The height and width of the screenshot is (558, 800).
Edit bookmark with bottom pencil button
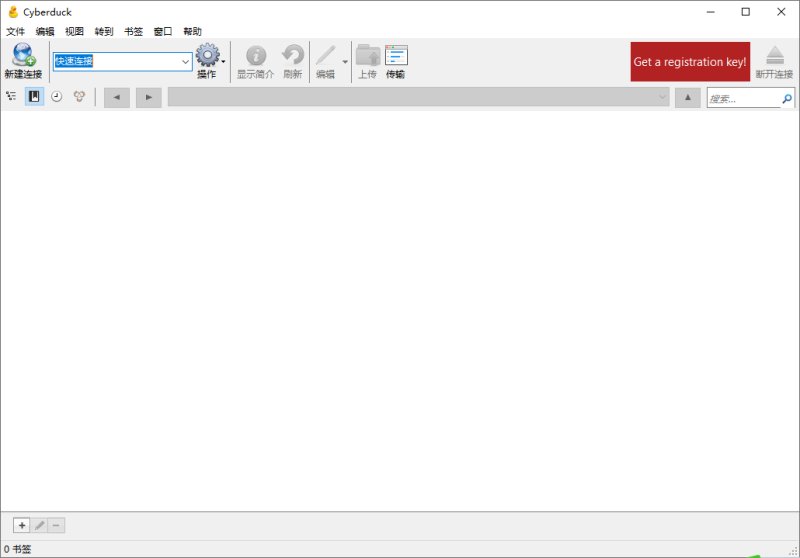pyautogui.click(x=39, y=525)
